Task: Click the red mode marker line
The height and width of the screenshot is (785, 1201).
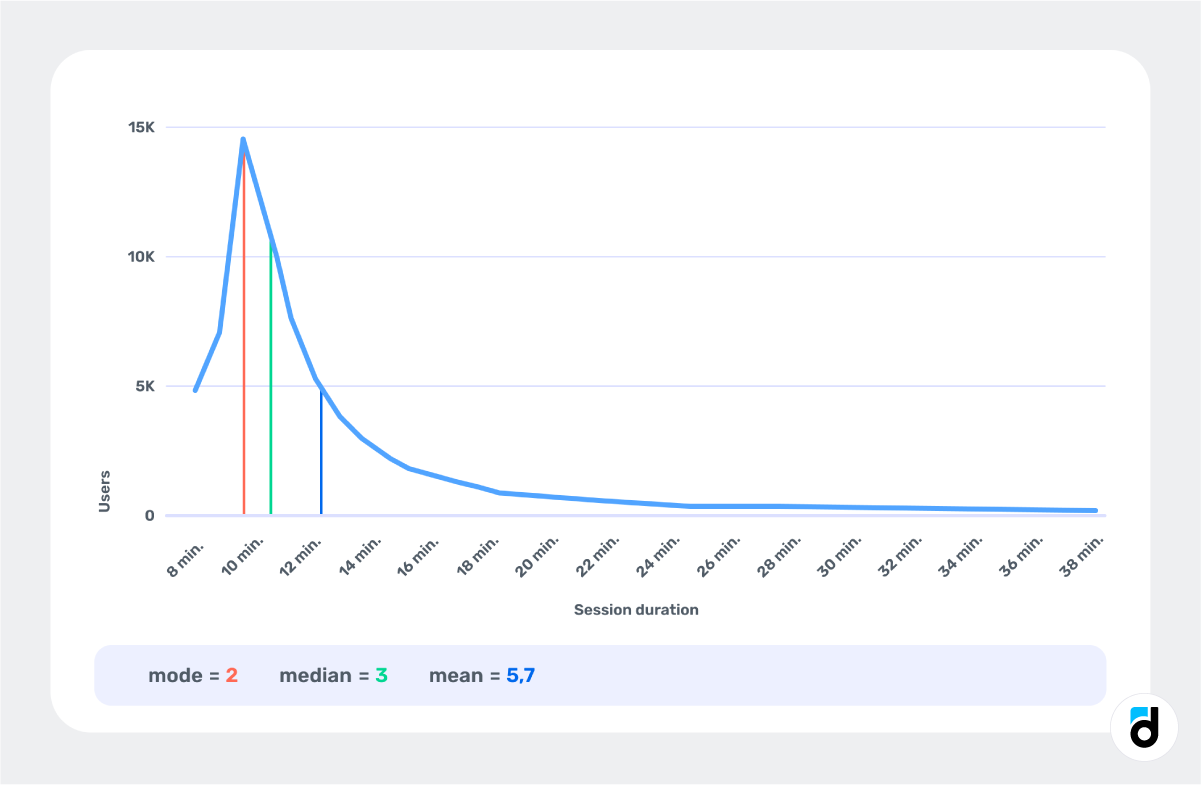Action: (244, 350)
